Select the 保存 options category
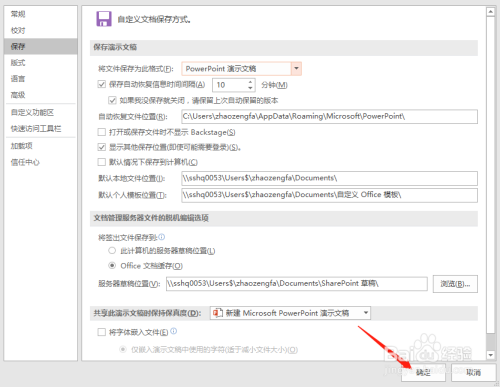The width and height of the screenshot is (500, 387). (41, 46)
